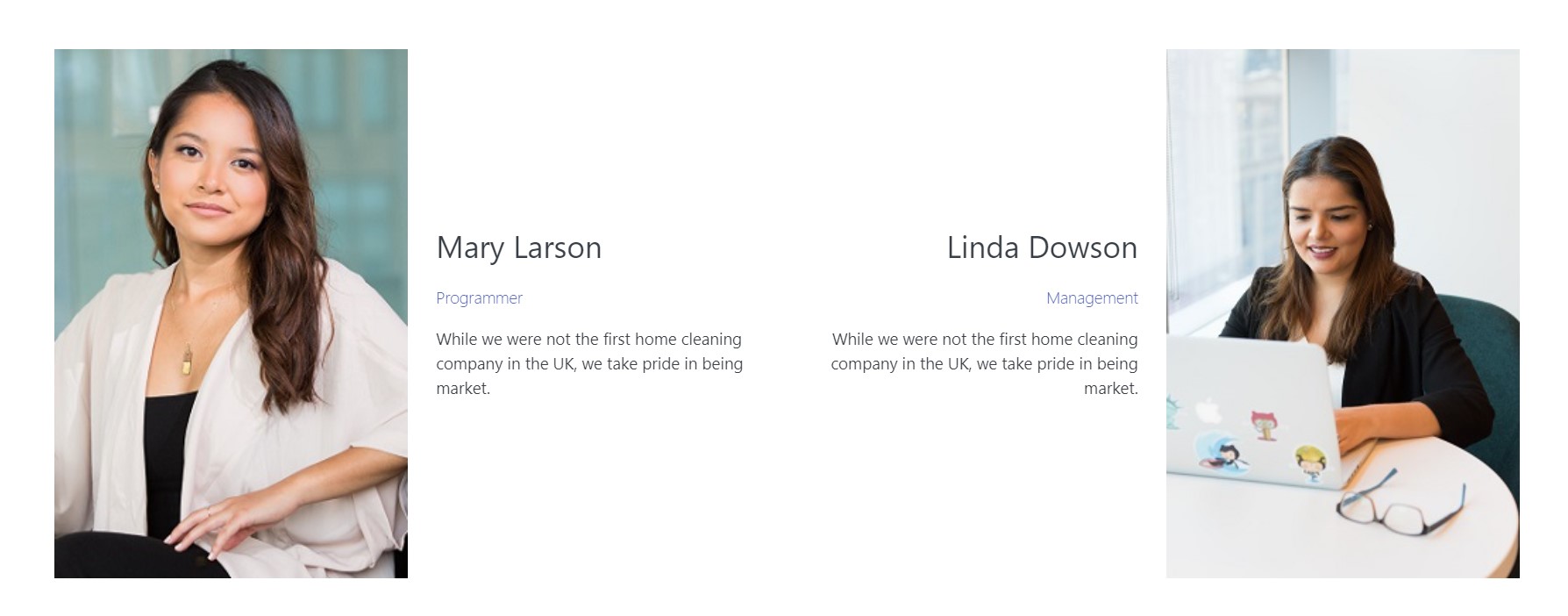Select the Management role link
The image size is (1568, 616).
point(1092,298)
